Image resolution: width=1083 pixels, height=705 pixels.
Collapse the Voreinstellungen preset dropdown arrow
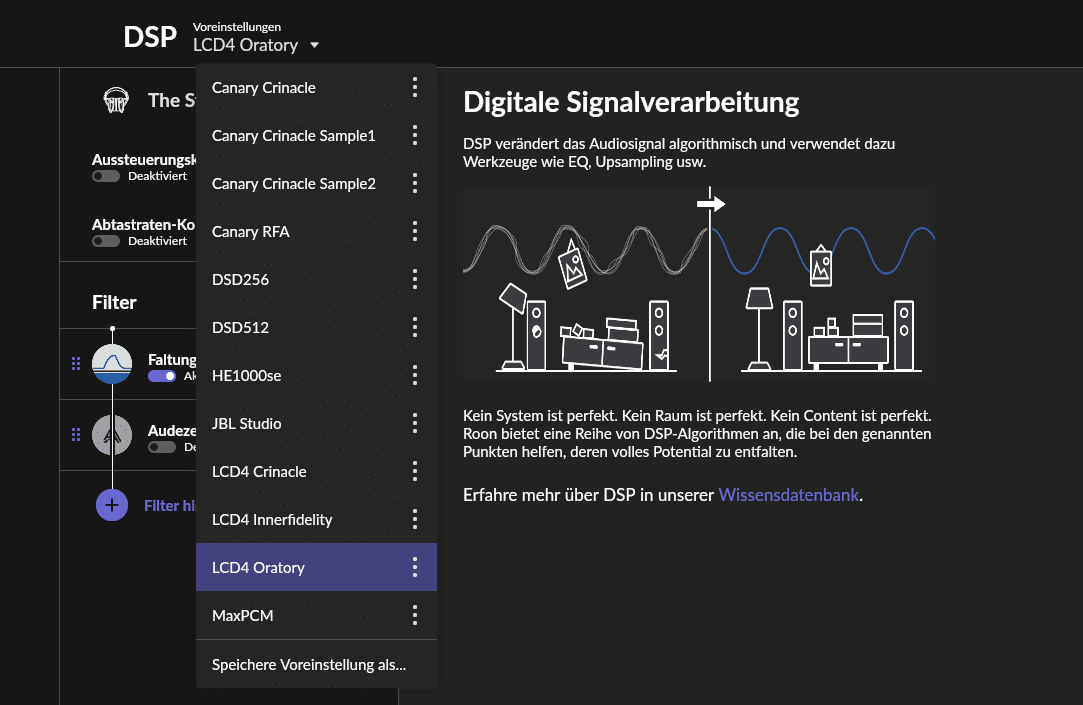point(314,46)
